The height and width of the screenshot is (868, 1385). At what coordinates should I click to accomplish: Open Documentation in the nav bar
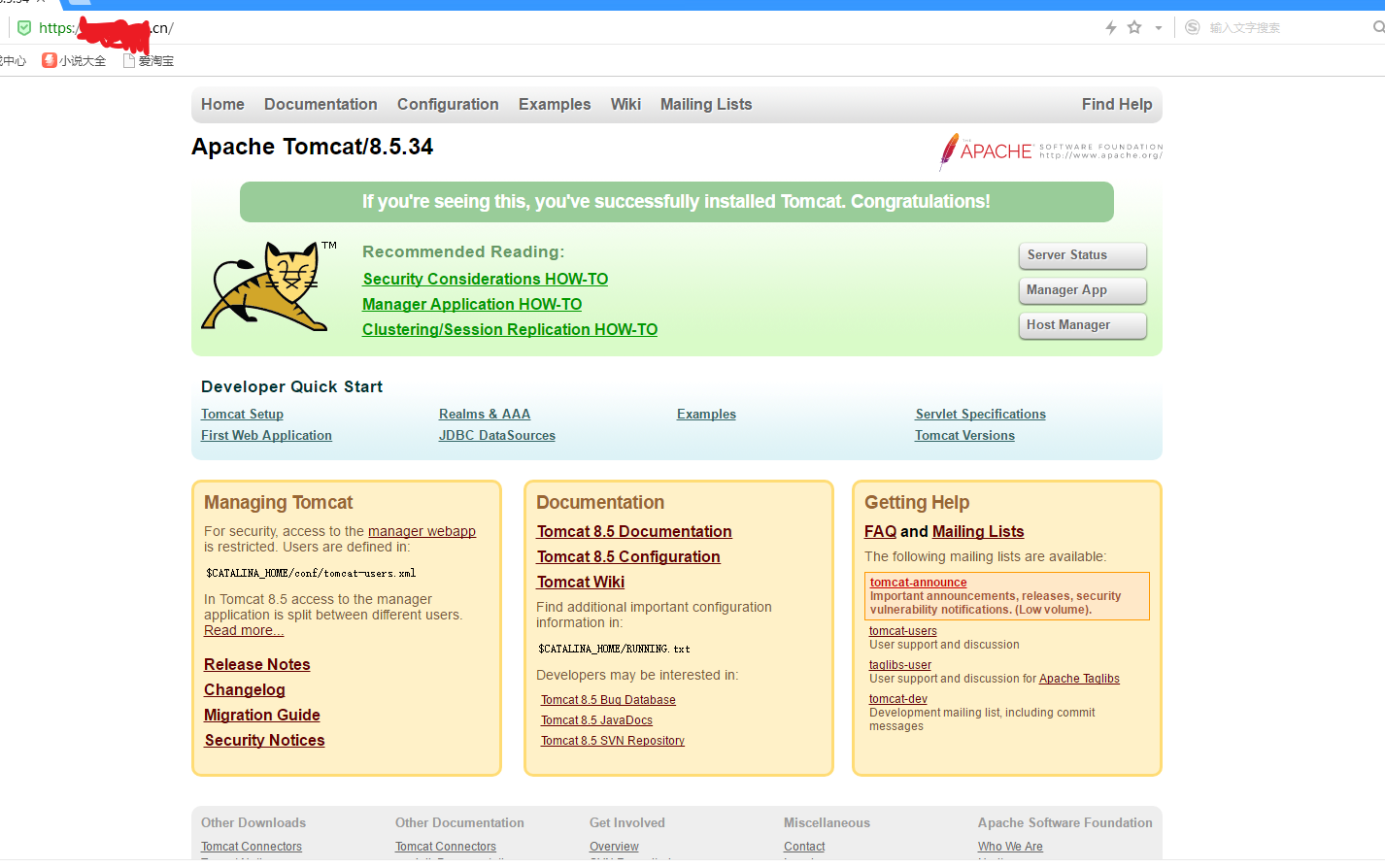click(x=321, y=104)
